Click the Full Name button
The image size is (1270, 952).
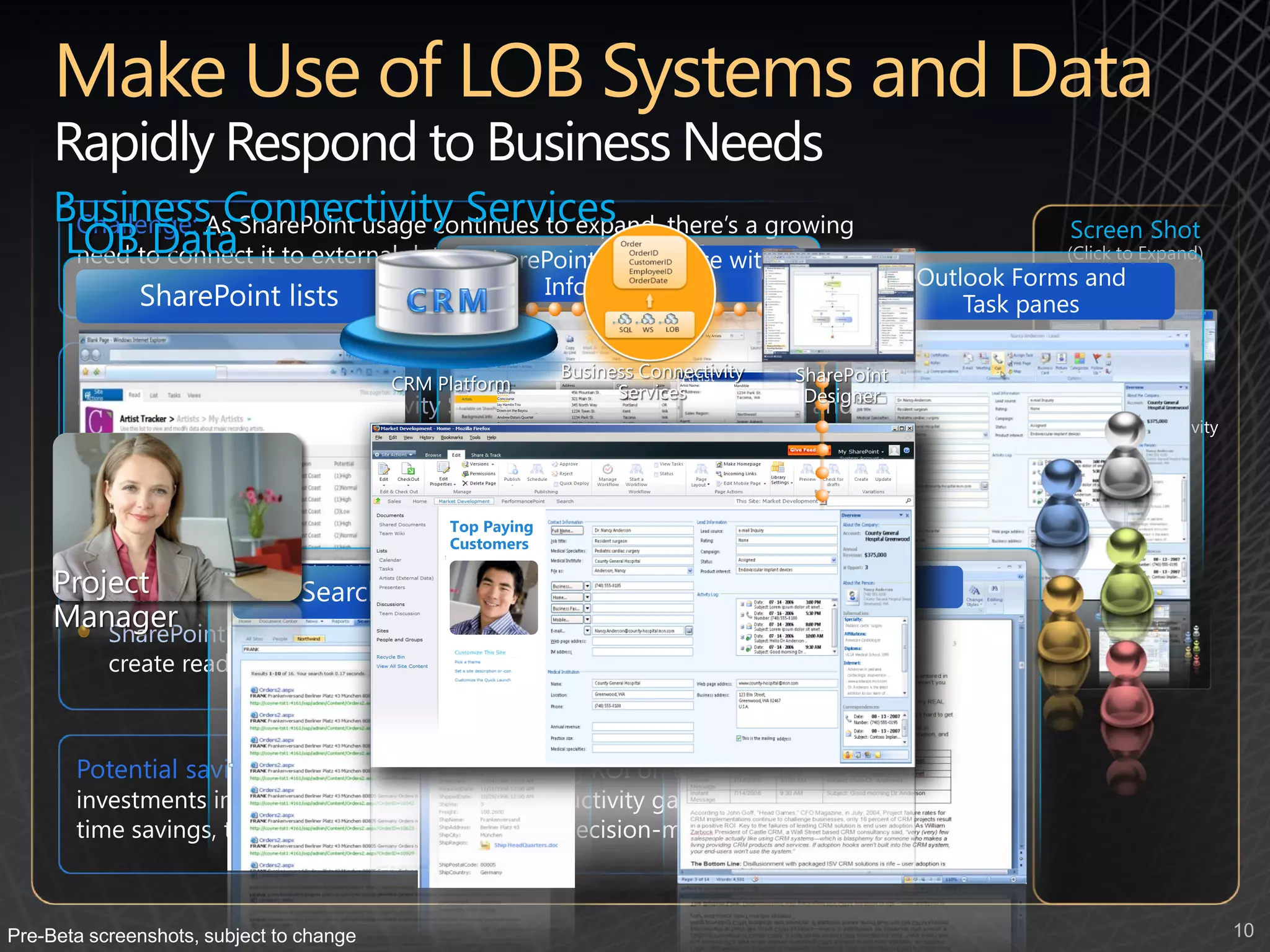click(x=567, y=531)
